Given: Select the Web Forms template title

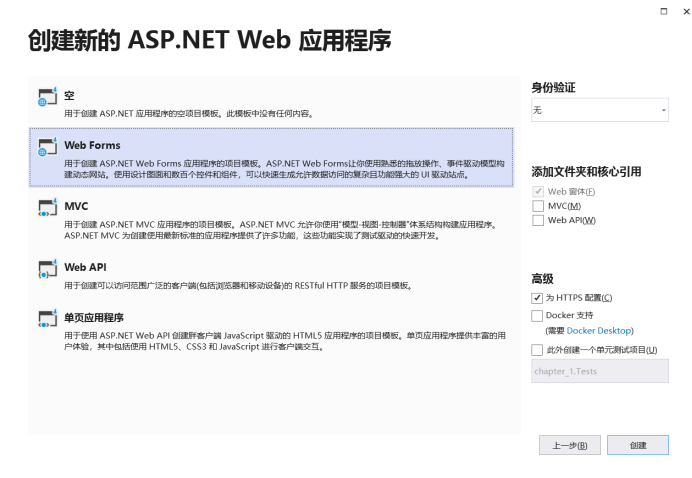Looking at the screenshot, I should 92,145.
